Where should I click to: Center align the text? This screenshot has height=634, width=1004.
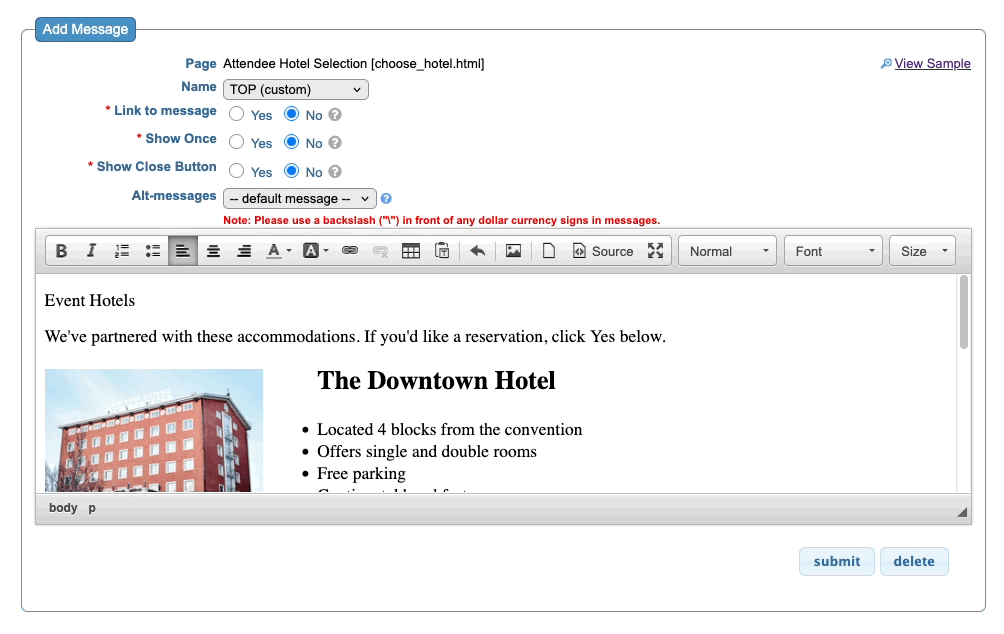[x=213, y=251]
